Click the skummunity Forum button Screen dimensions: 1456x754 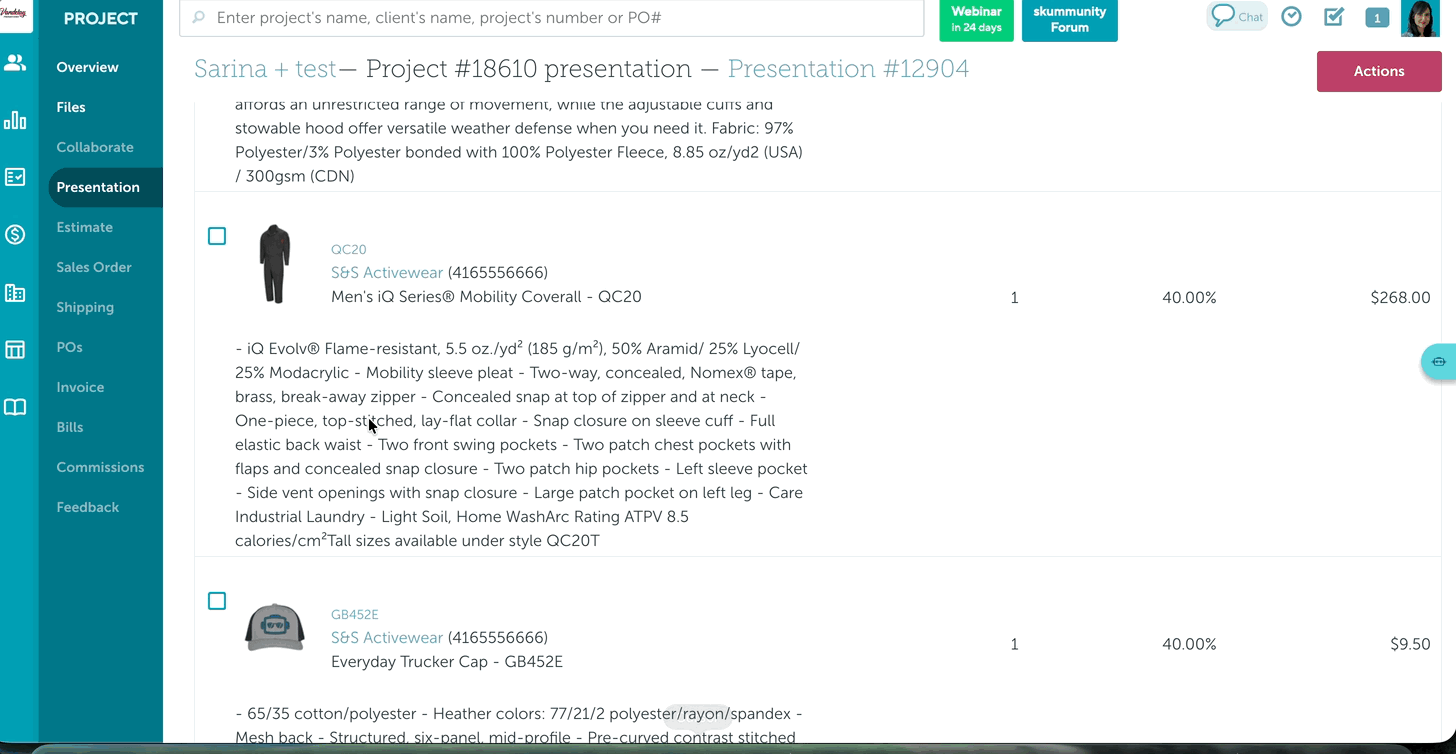point(1069,20)
